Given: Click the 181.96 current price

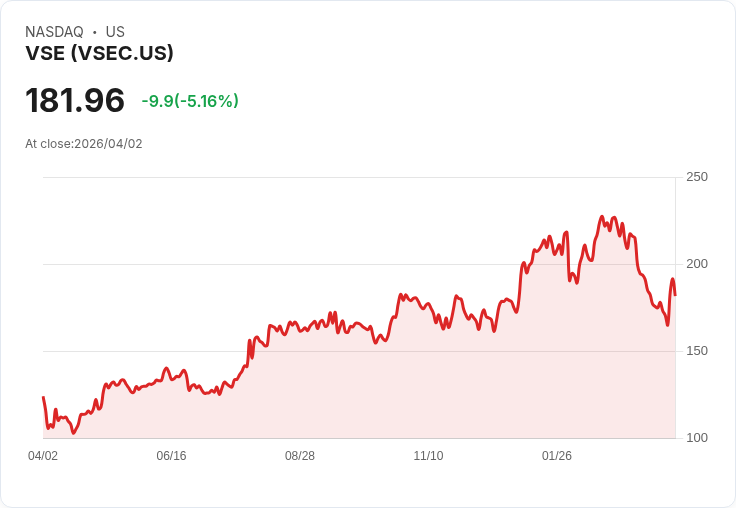Looking at the screenshot, I should [75, 101].
